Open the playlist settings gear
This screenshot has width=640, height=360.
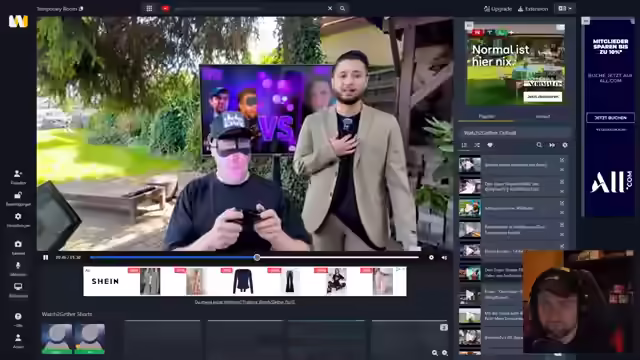coord(565,145)
